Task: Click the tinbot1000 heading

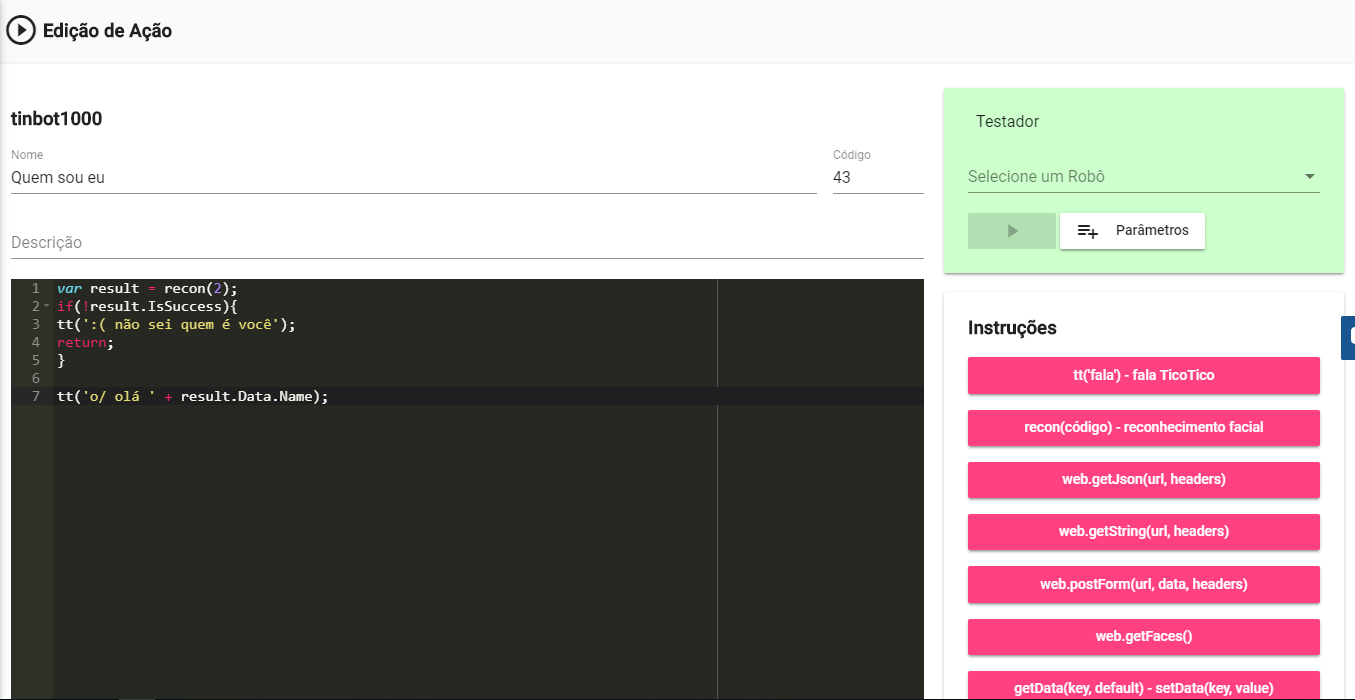Action: click(57, 119)
